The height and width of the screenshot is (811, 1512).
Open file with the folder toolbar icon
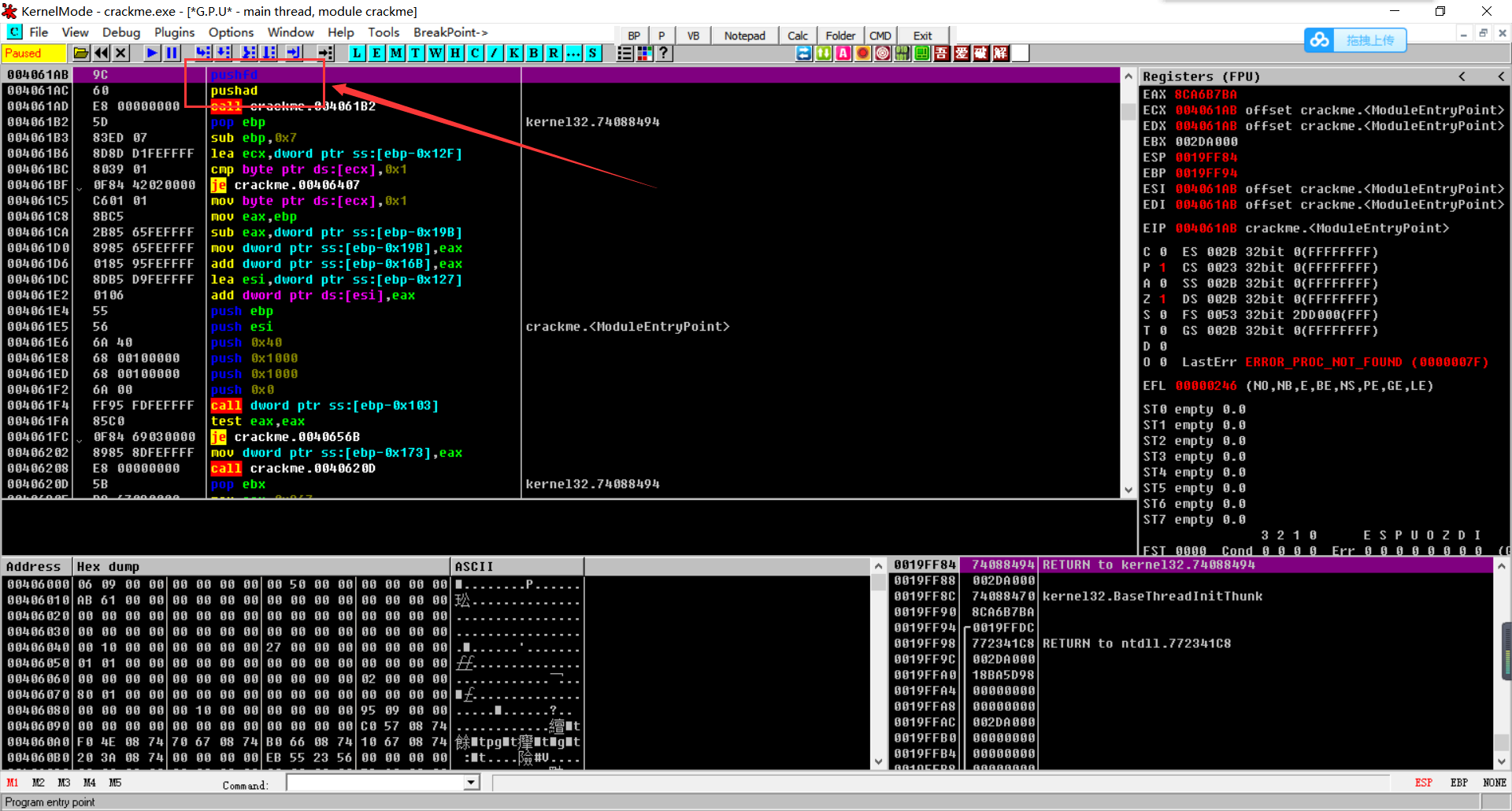(80, 53)
